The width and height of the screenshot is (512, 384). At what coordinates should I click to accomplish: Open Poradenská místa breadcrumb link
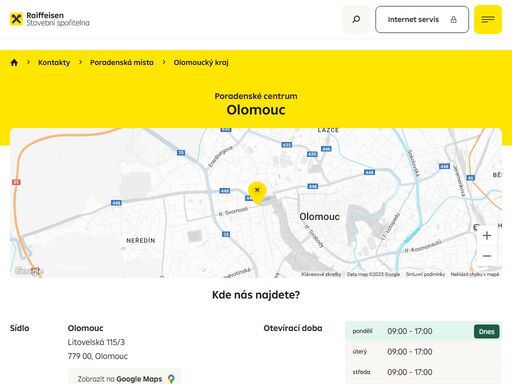click(x=122, y=62)
